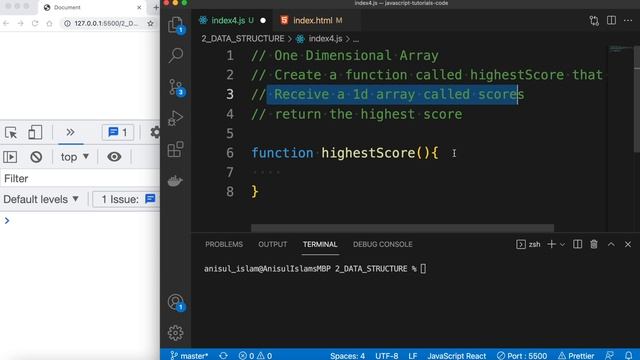Open DevTools settings gear
Screen dimensions: 640x360
point(155,132)
